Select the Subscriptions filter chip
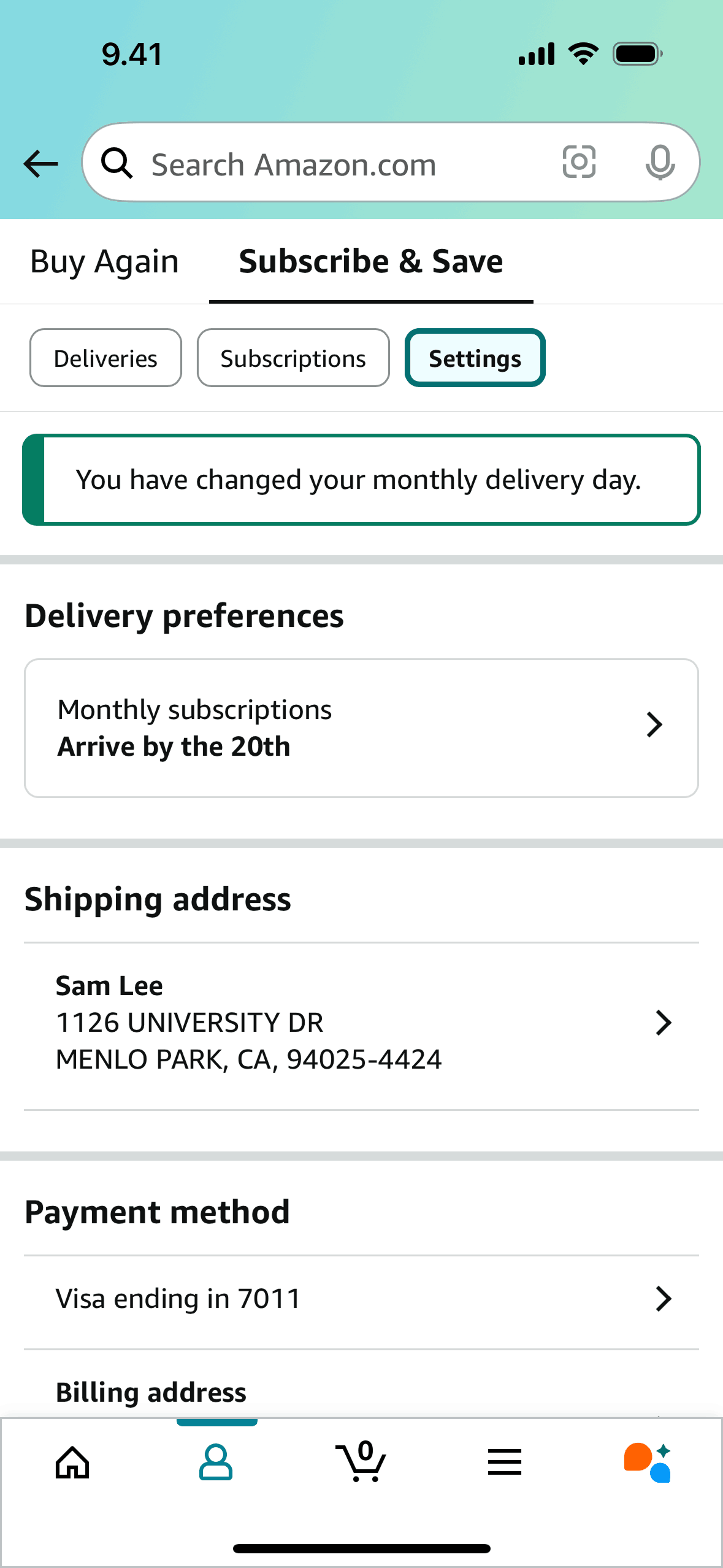The height and width of the screenshot is (1568, 723). click(x=293, y=358)
